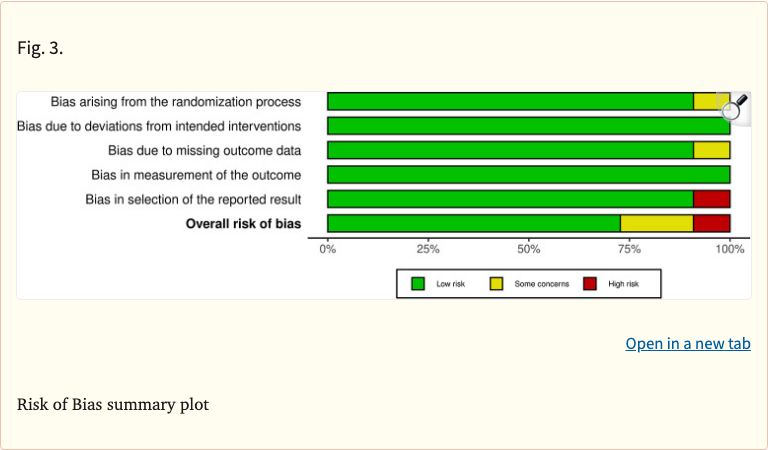Image resolution: width=768 pixels, height=450 pixels.
Task: Click the High risk legend text
Action: coord(623,285)
